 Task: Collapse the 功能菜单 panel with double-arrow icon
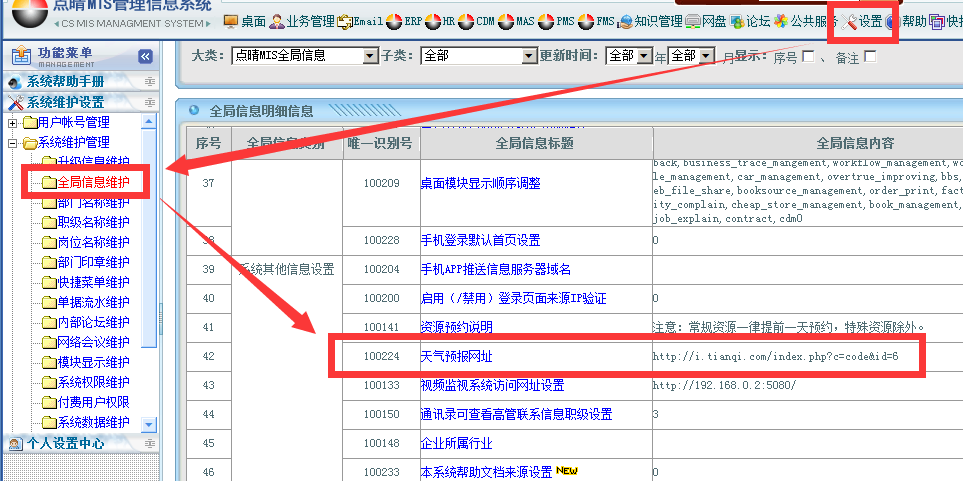145,57
